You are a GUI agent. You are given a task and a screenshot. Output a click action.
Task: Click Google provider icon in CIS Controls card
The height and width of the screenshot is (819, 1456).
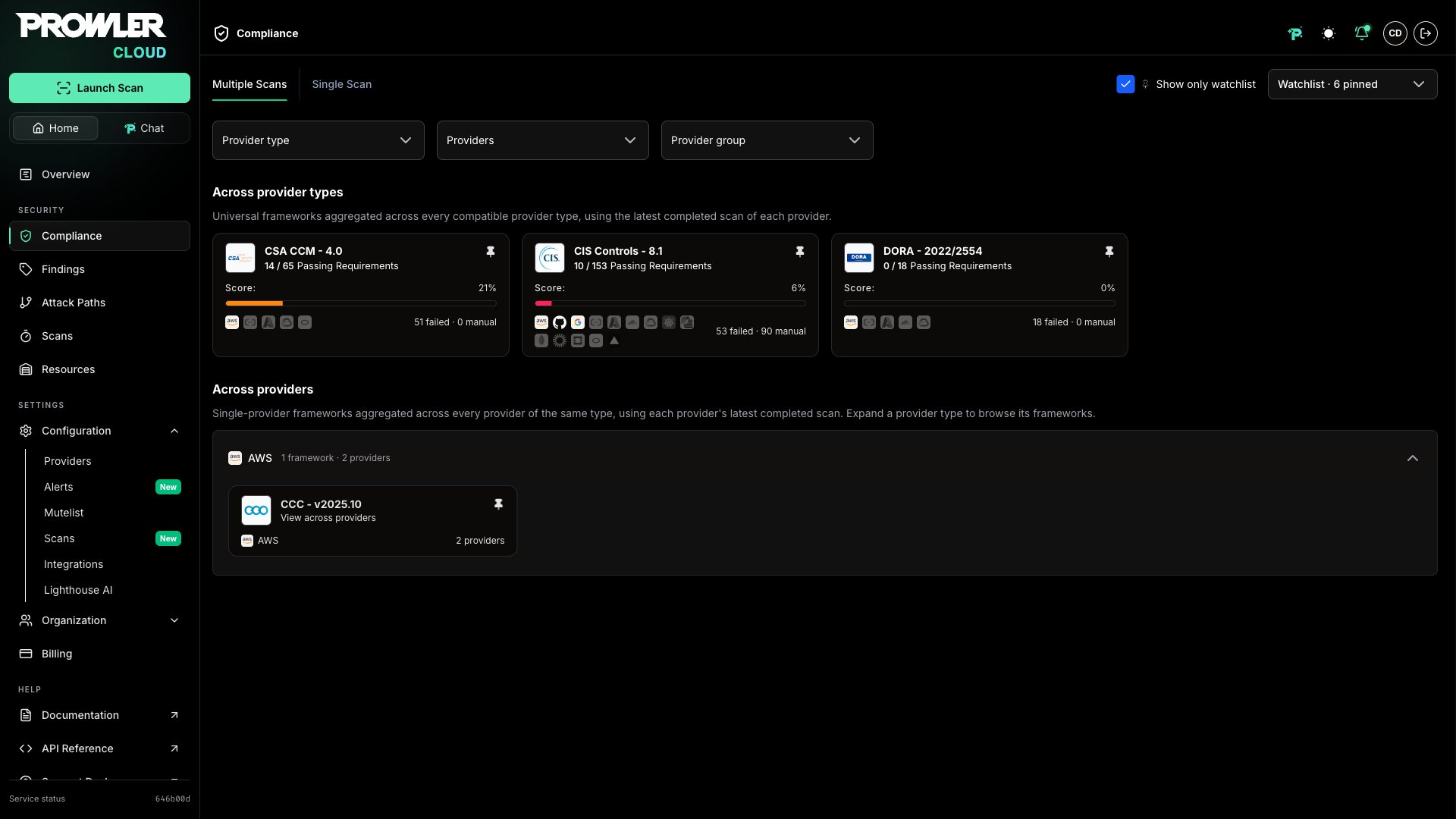coord(578,322)
